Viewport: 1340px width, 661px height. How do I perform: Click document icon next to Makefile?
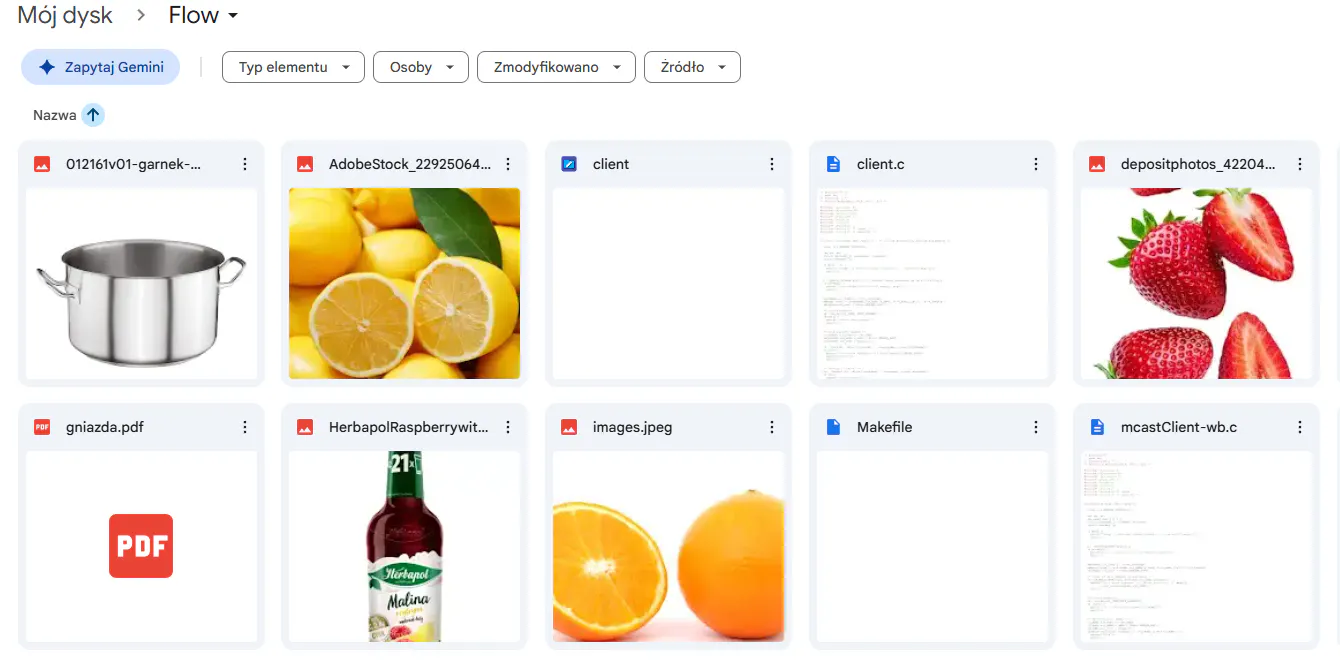834,427
